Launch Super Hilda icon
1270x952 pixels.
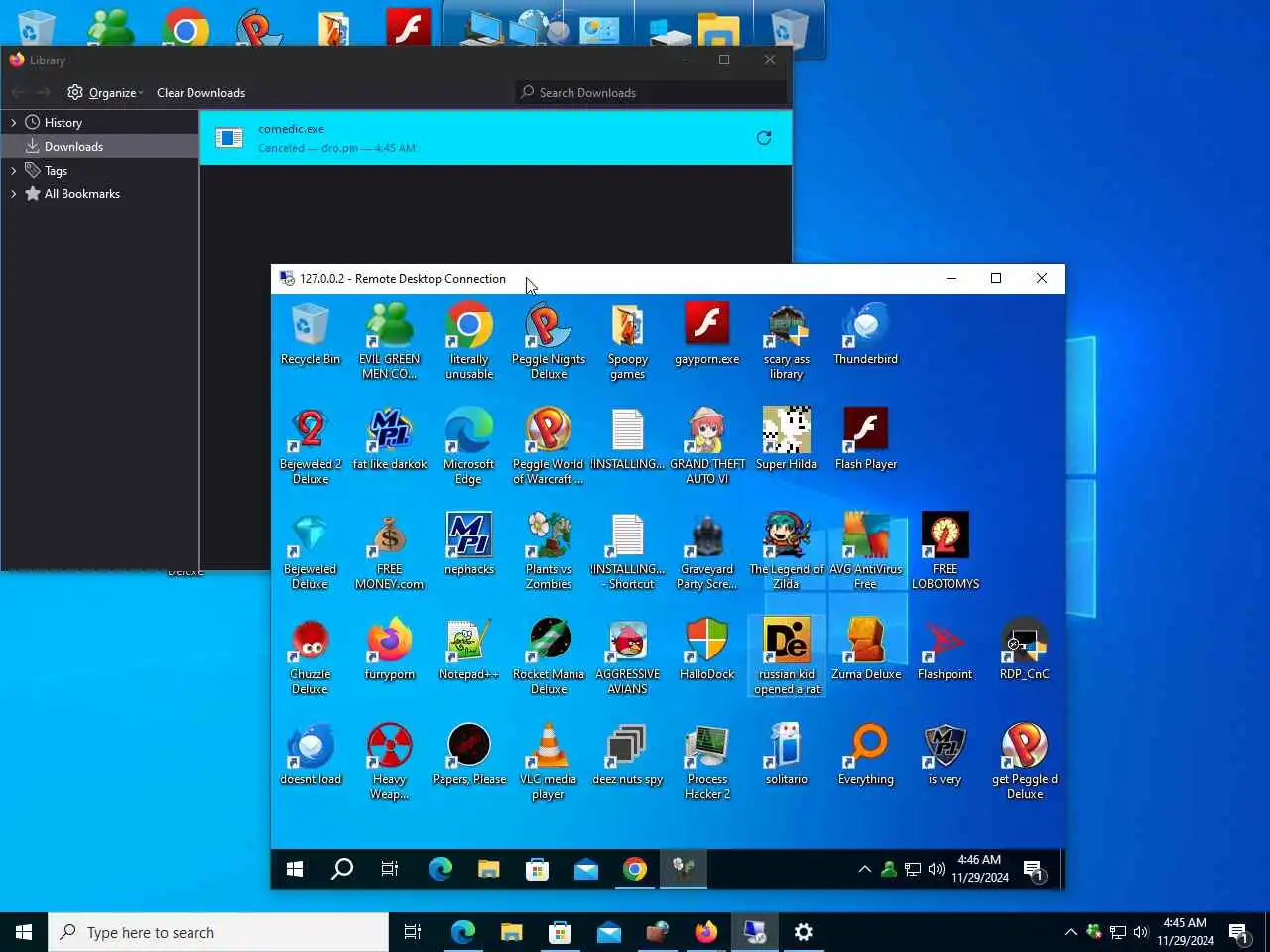coord(786,438)
